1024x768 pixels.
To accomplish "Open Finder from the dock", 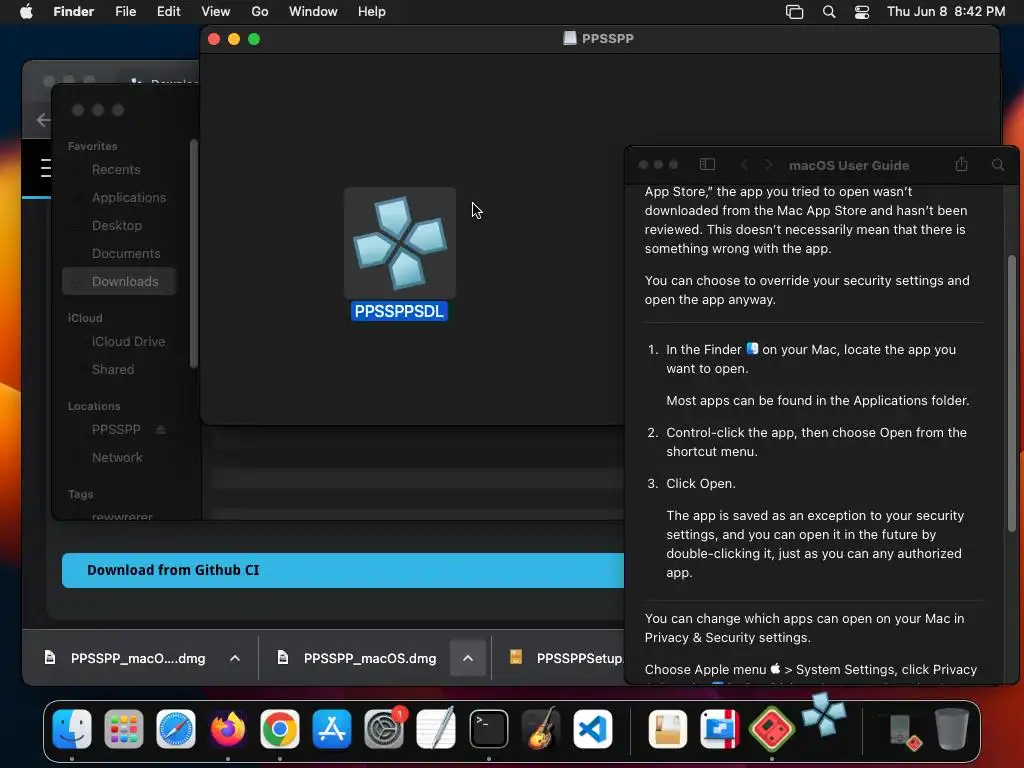I will 72,728.
